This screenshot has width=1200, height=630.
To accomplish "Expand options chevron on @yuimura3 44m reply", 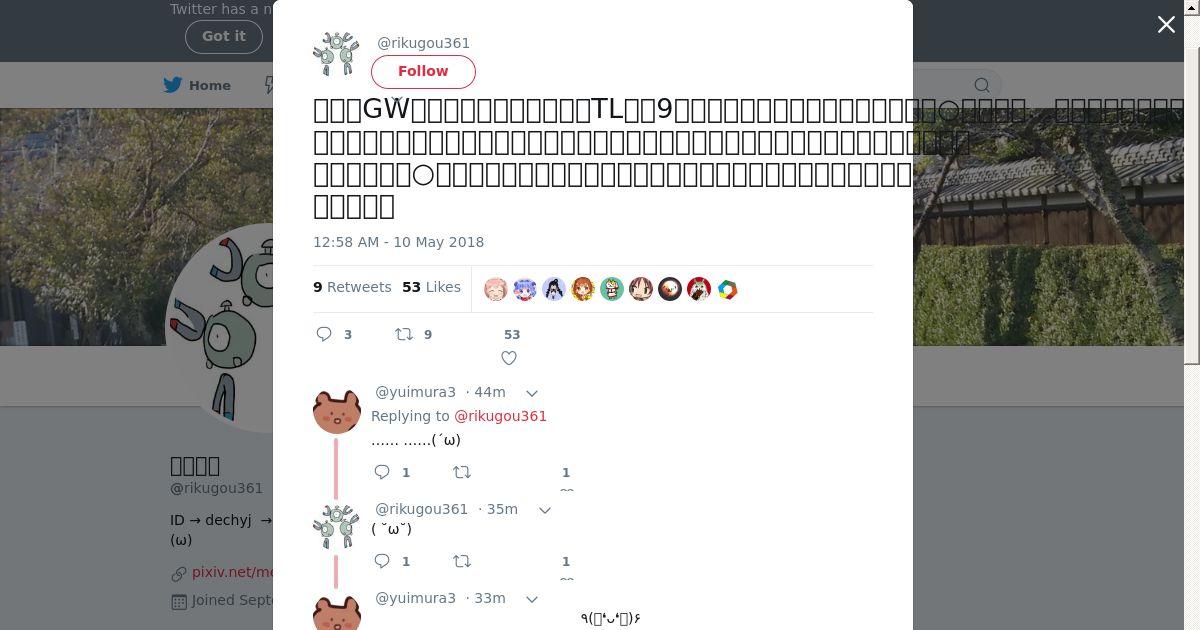I will coord(532,393).
